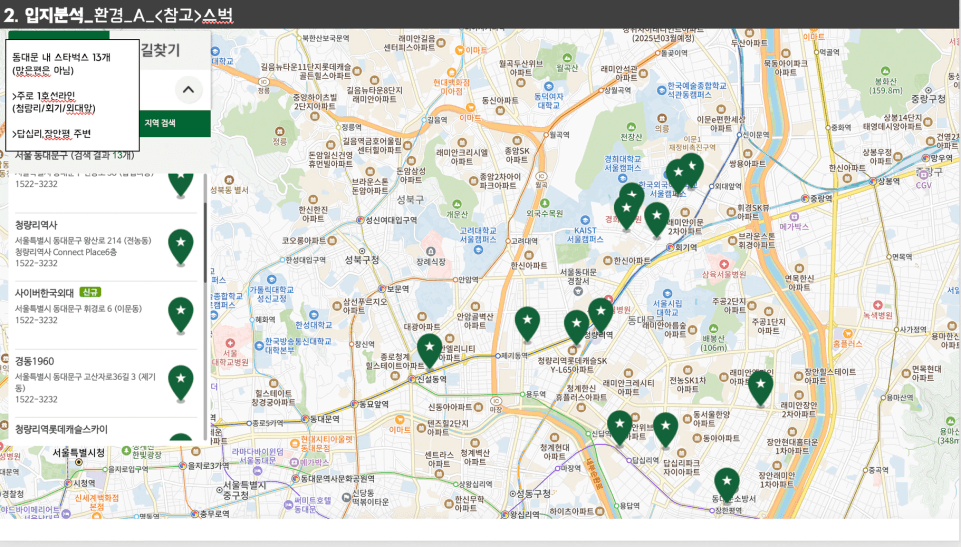
Task: Click the 한국예술종합학교 석관동캠퍼스 icon
Action: (x=661, y=90)
